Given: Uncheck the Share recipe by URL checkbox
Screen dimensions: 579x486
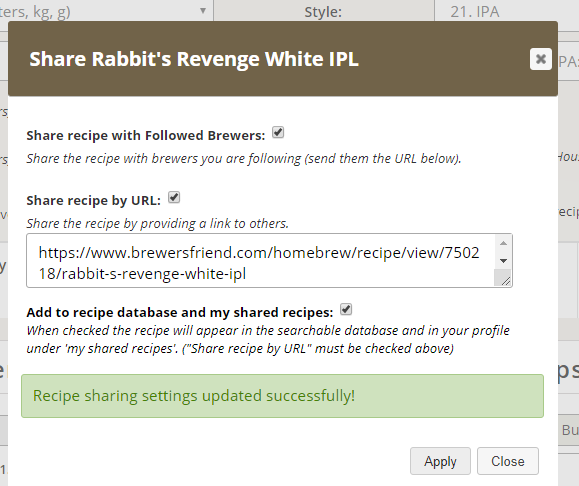Looking at the screenshot, I should [x=174, y=198].
